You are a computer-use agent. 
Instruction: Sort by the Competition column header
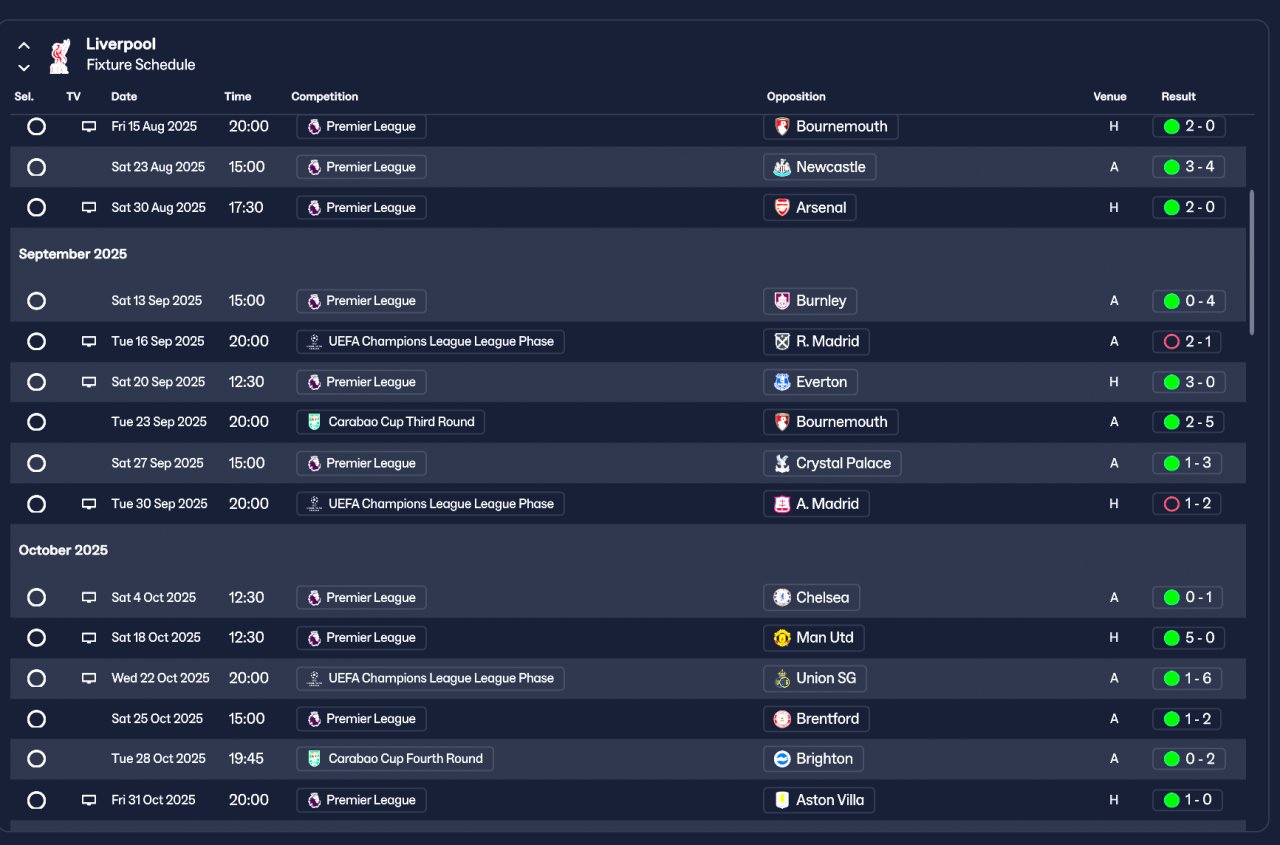pyautogui.click(x=324, y=97)
